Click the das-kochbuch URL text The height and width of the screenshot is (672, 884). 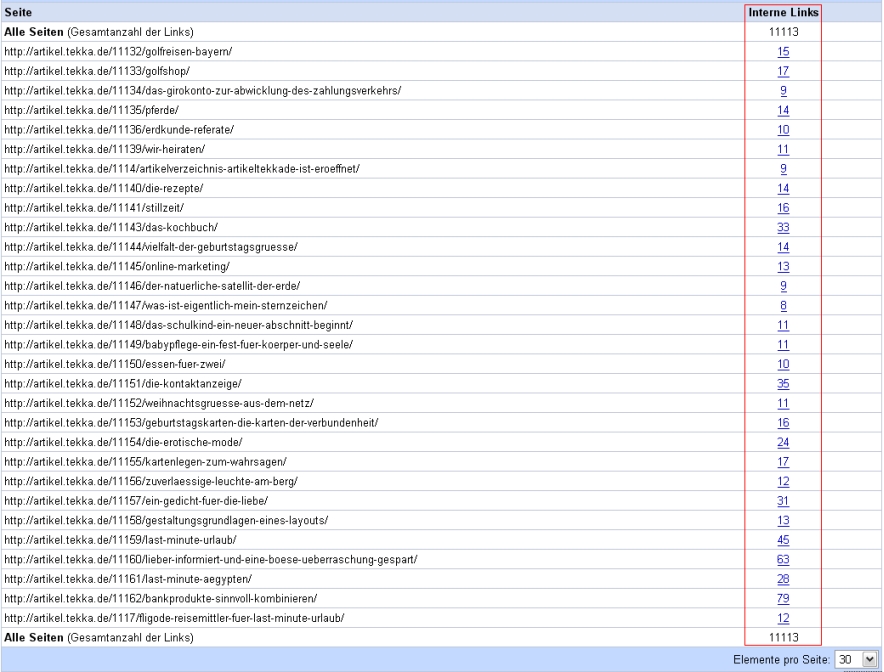111,228
